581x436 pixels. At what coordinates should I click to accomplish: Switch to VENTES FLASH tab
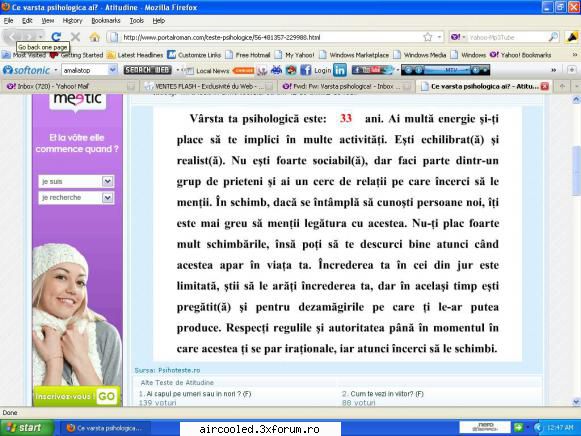tap(208, 86)
